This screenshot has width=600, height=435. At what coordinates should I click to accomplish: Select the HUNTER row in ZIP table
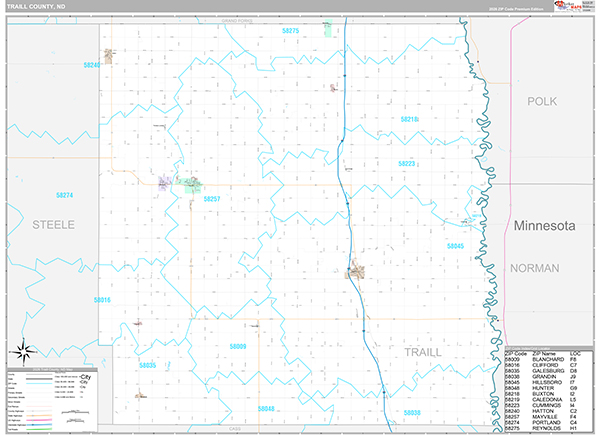[543, 388]
